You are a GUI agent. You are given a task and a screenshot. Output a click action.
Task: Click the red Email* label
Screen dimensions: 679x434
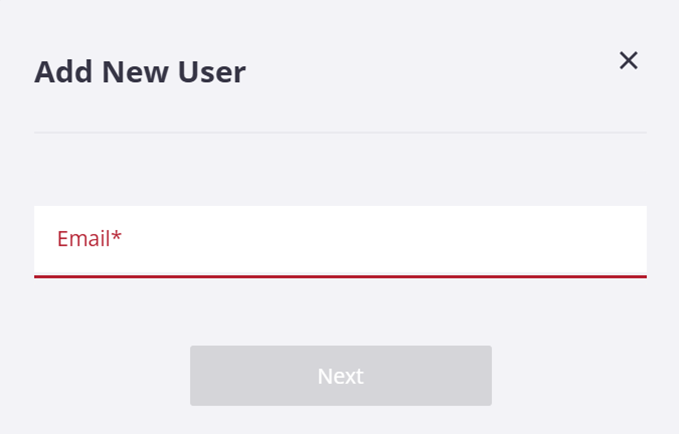pos(88,239)
